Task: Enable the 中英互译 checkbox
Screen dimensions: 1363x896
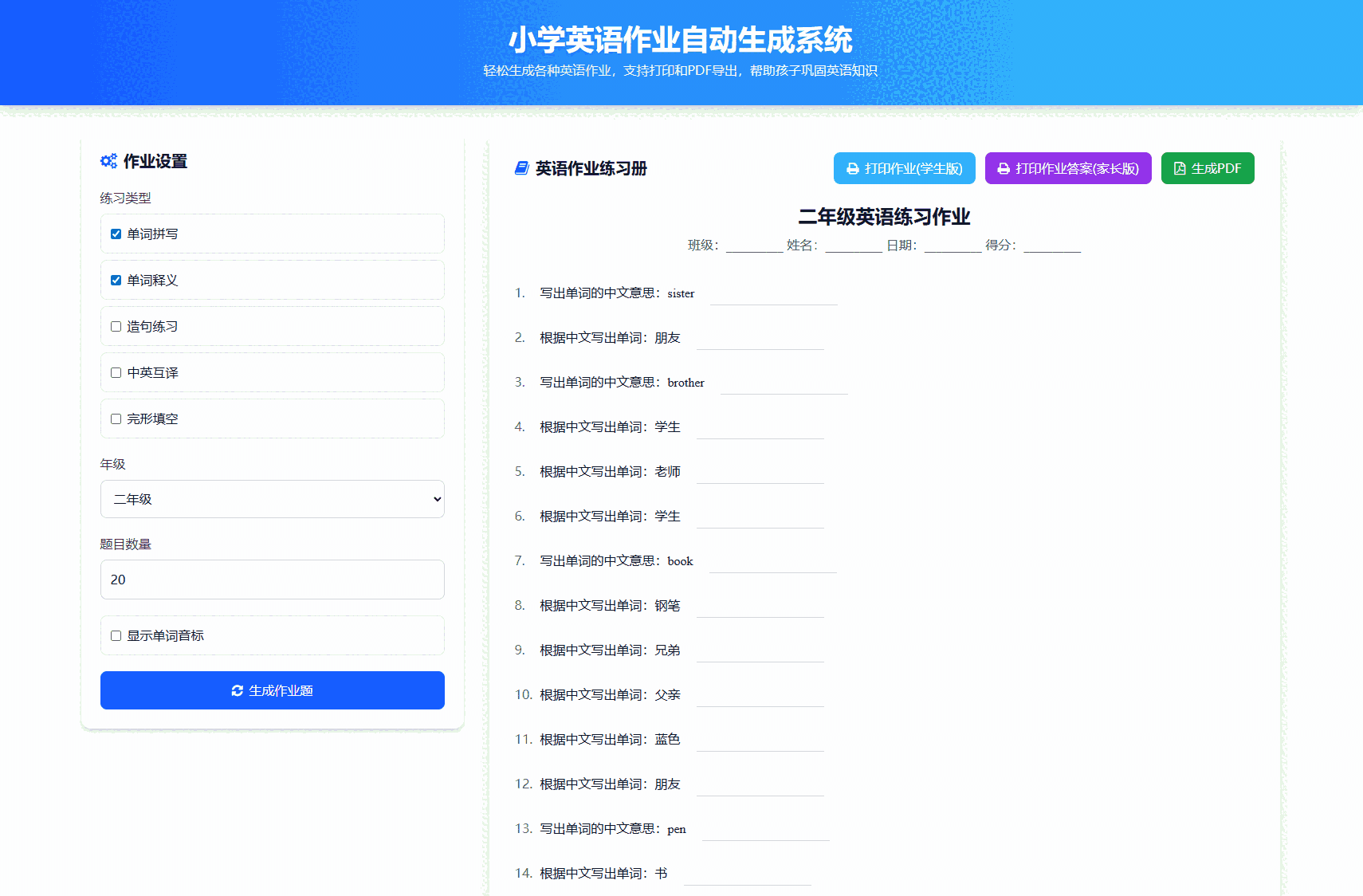Action: click(x=116, y=373)
